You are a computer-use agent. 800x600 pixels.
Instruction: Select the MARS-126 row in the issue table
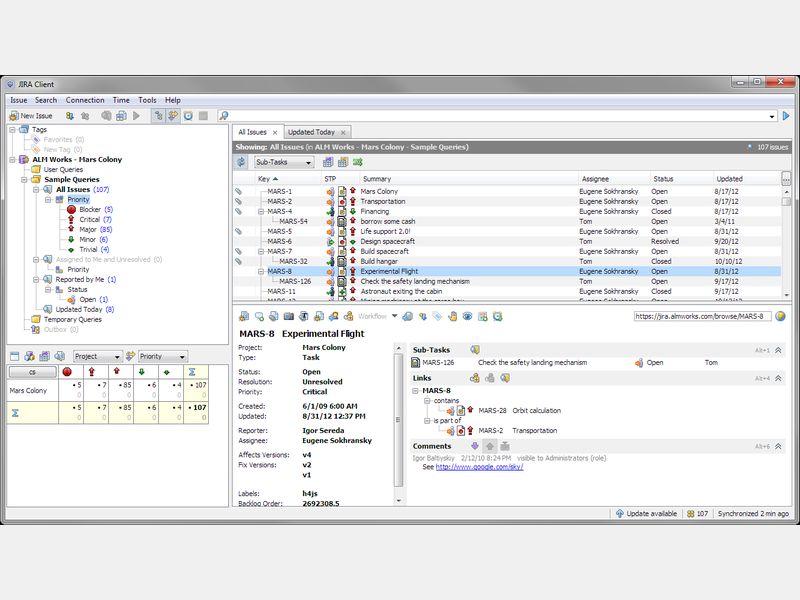tap(507, 282)
